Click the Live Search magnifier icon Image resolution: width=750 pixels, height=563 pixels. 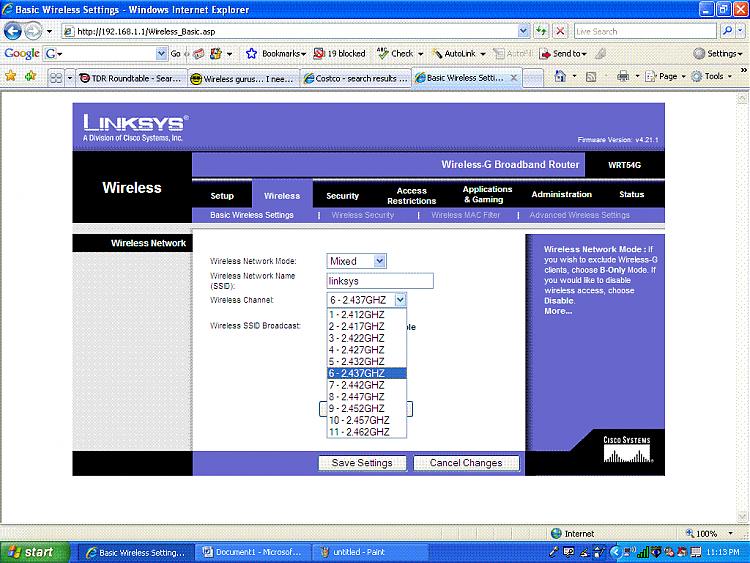point(725,31)
